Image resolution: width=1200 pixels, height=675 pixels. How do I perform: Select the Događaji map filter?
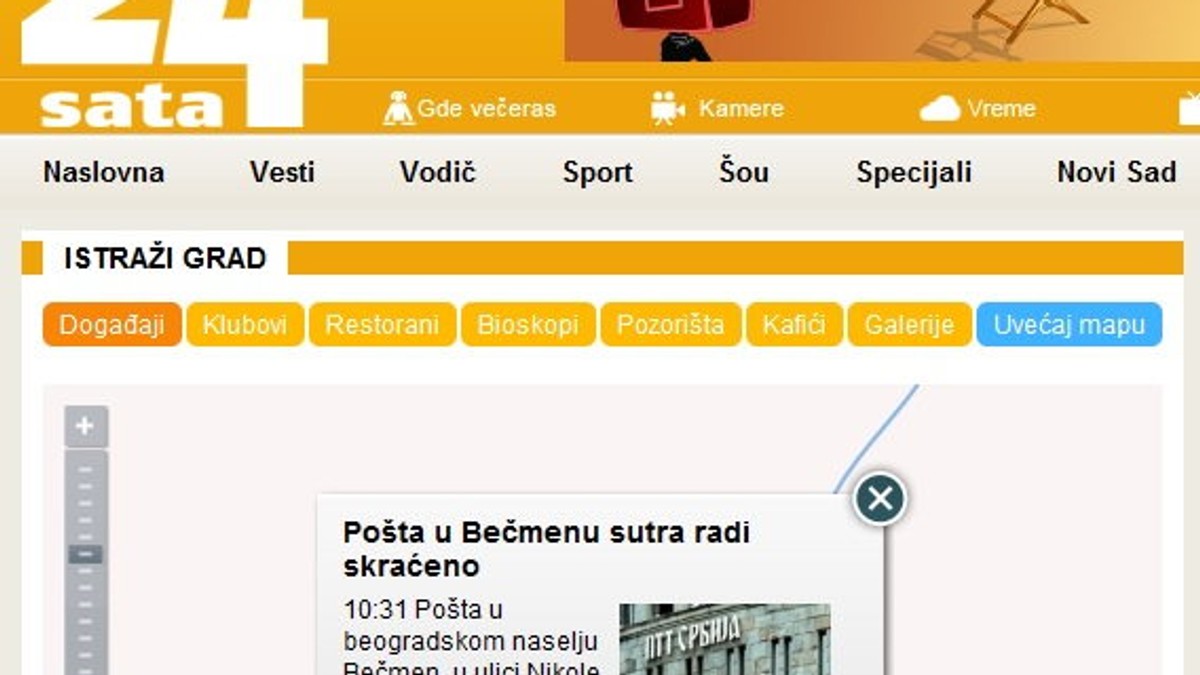click(x=112, y=325)
